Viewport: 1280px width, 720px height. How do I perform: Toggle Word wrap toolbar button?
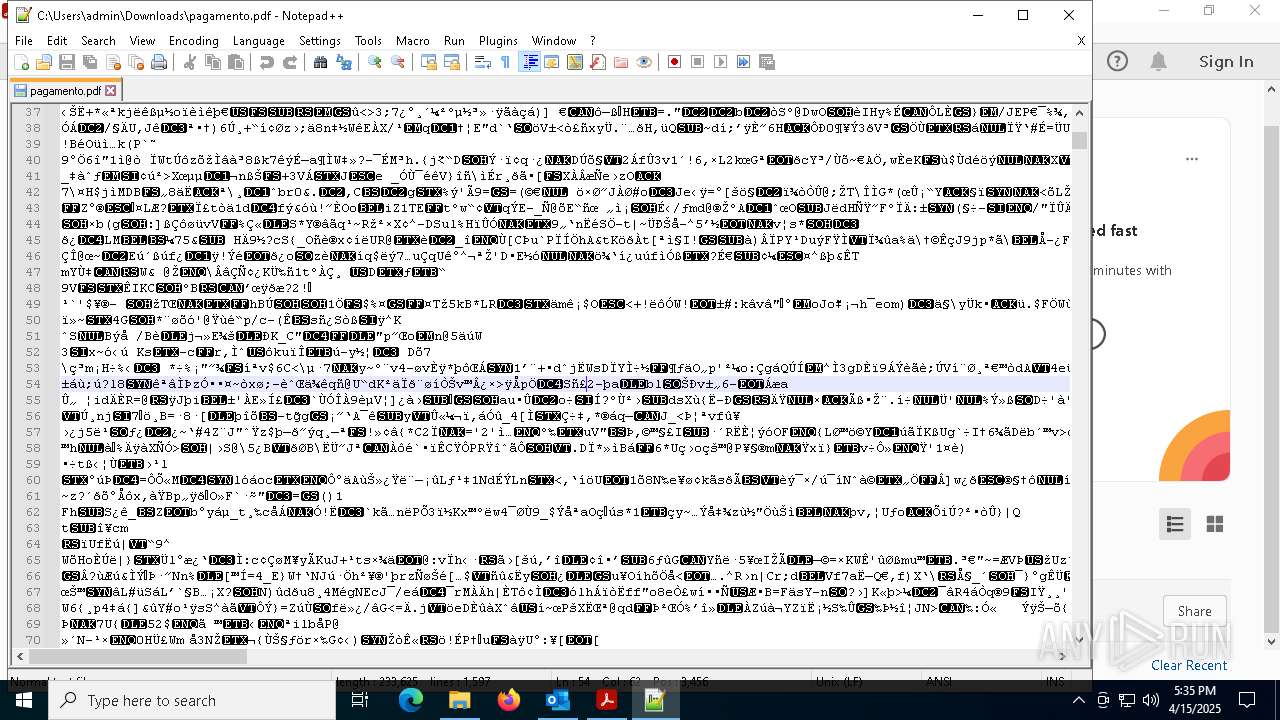coord(483,62)
